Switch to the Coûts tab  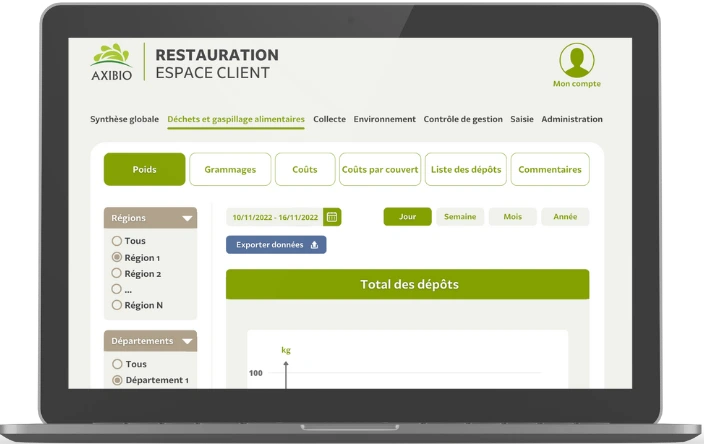pyautogui.click(x=305, y=169)
